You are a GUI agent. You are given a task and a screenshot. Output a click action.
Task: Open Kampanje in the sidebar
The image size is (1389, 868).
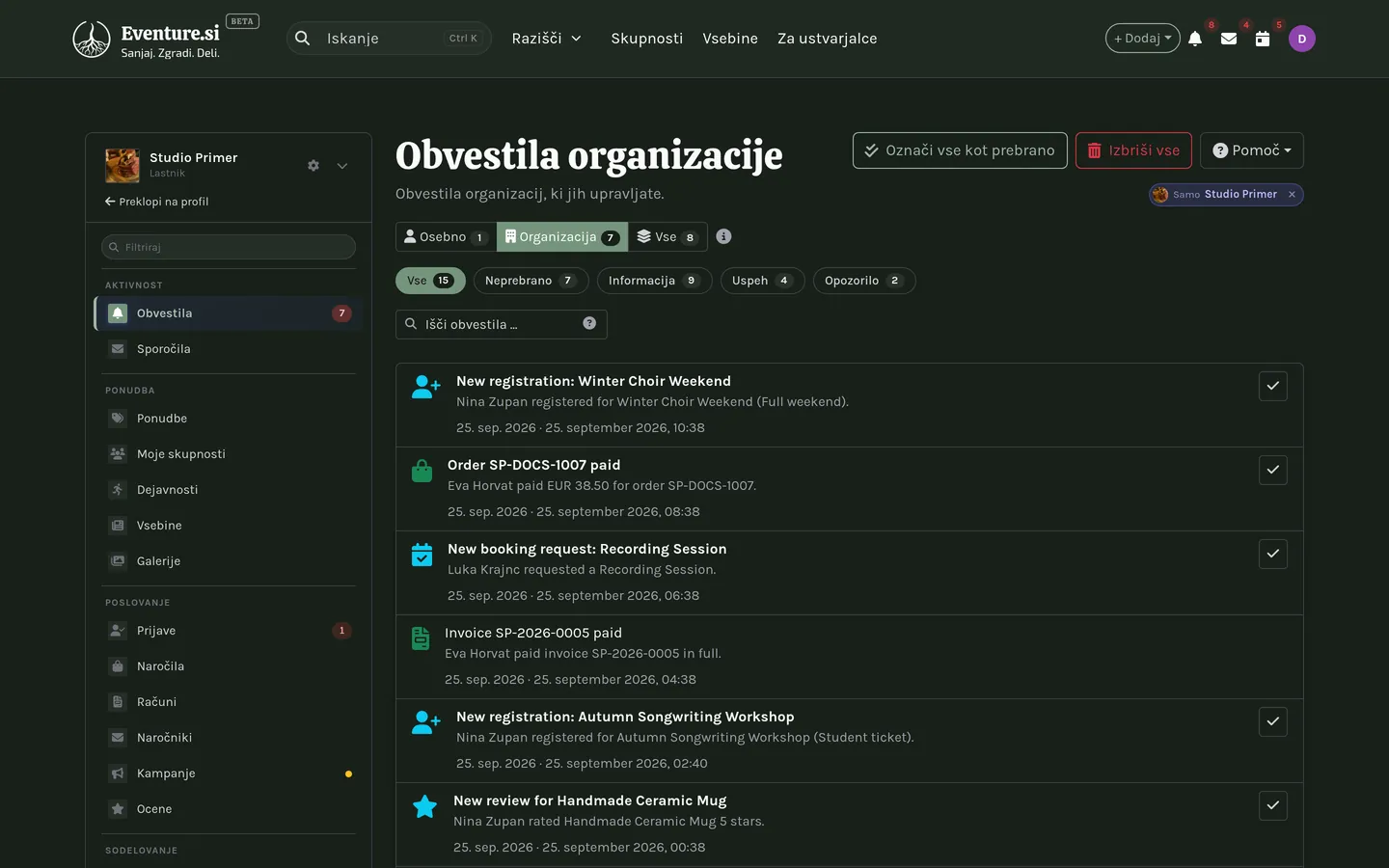click(x=229, y=773)
